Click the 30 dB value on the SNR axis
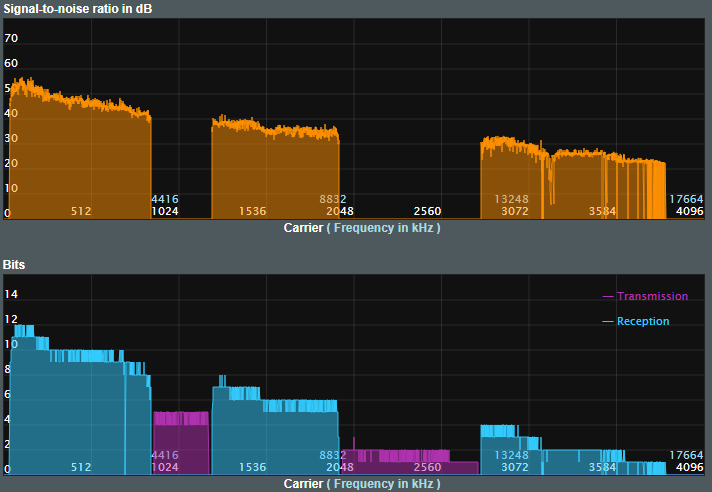Viewport: 712px width, 492px height. pyautogui.click(x=12, y=138)
